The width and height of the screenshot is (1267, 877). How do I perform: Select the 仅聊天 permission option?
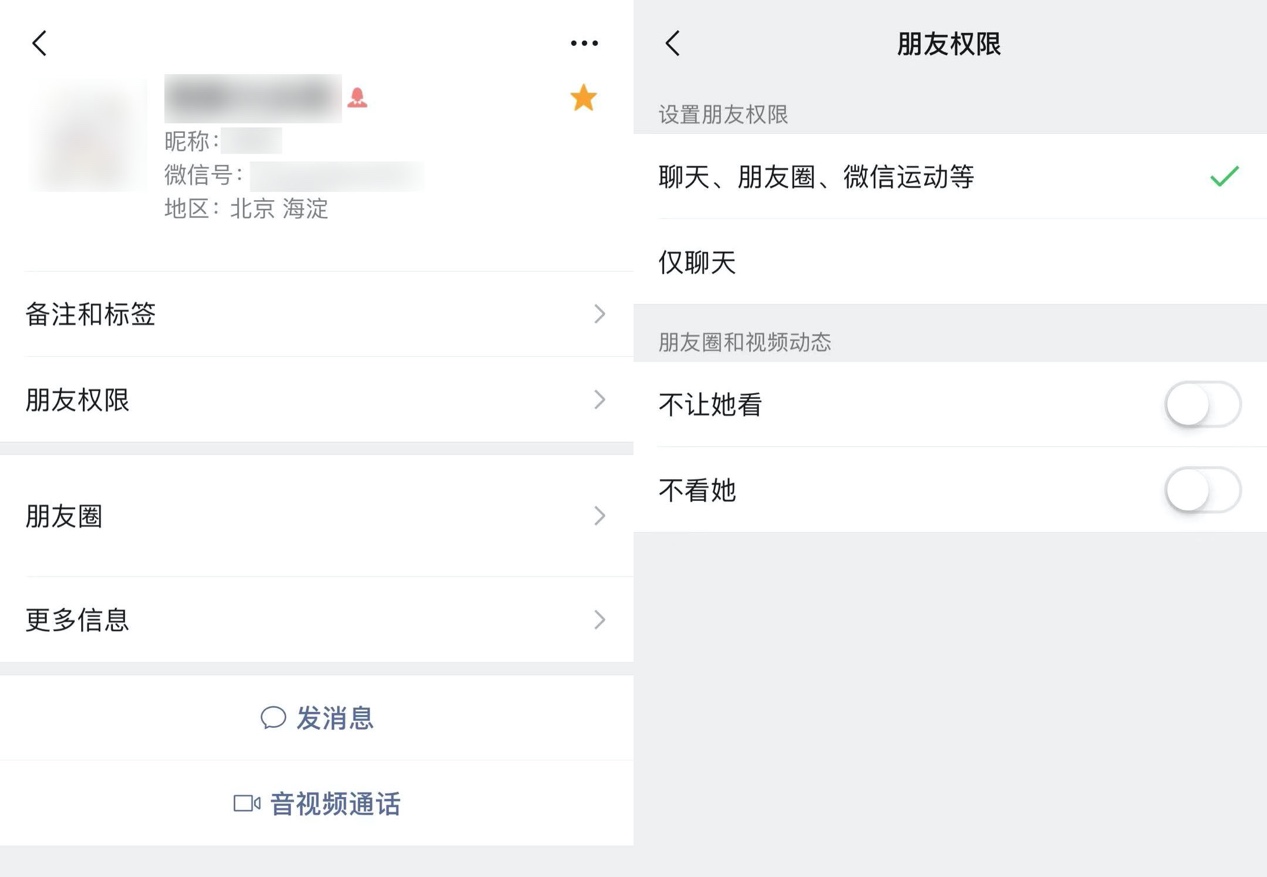click(697, 263)
